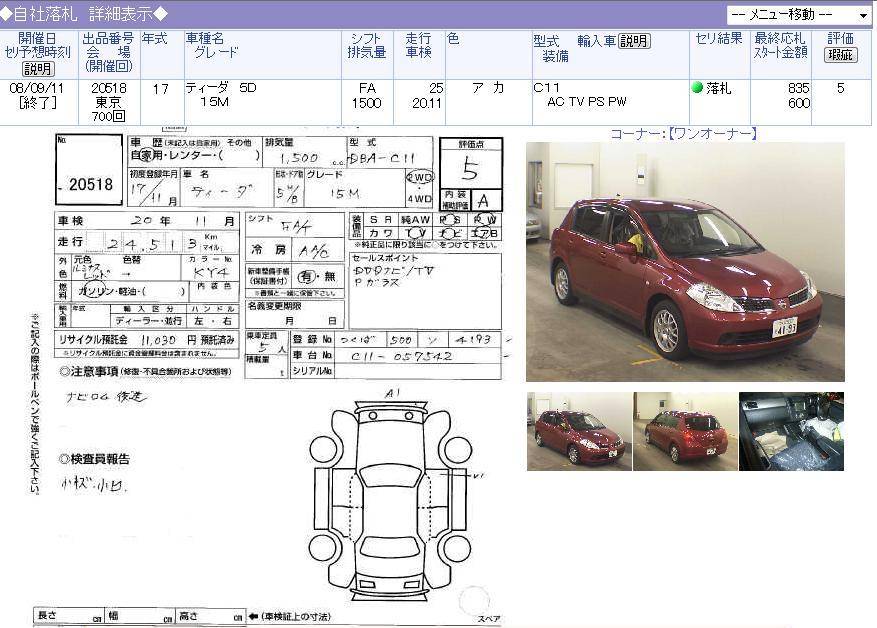Click the start price value 600

click(799, 103)
